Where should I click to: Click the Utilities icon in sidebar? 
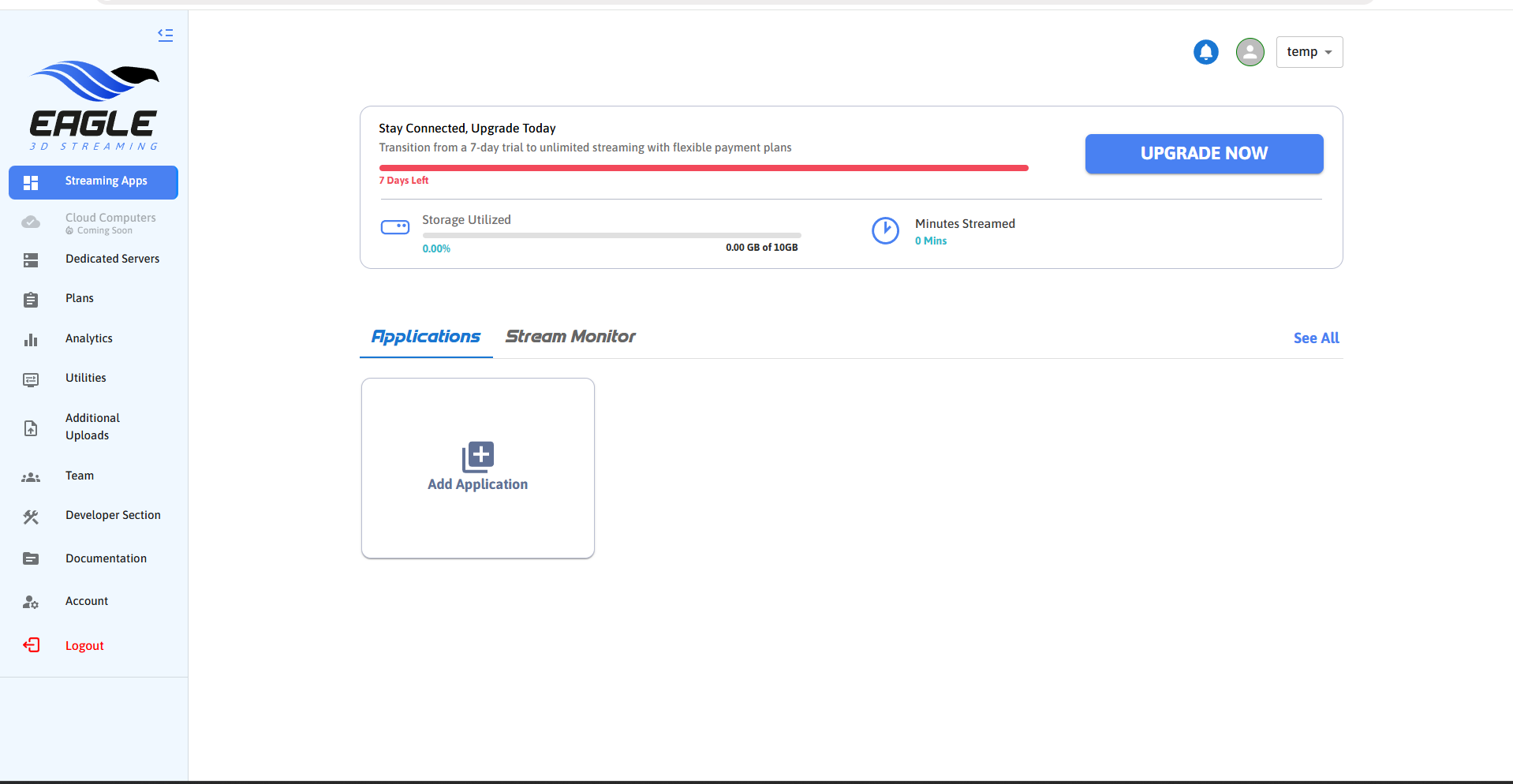point(31,380)
